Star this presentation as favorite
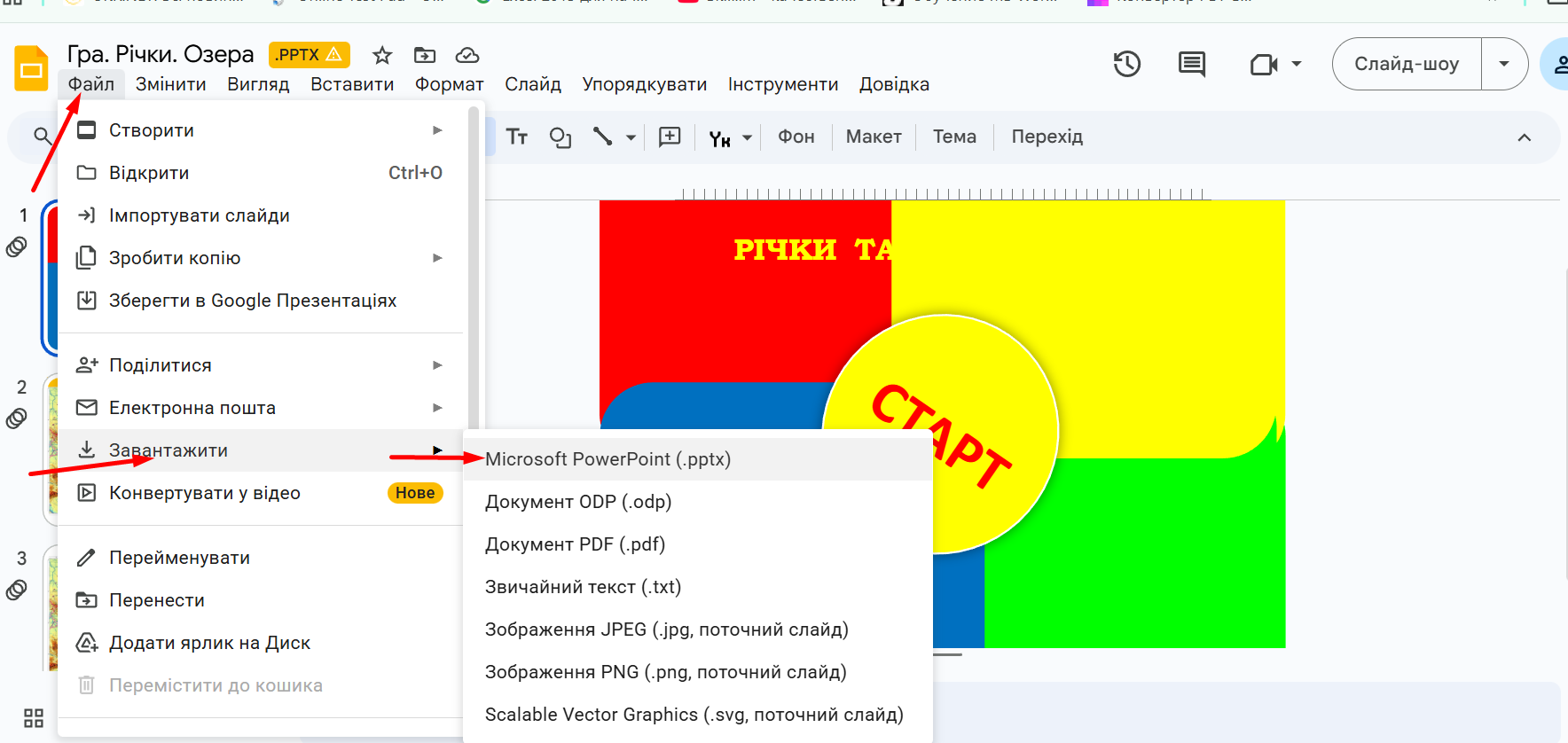Viewport: 1568px width, 743px height. pos(382,55)
